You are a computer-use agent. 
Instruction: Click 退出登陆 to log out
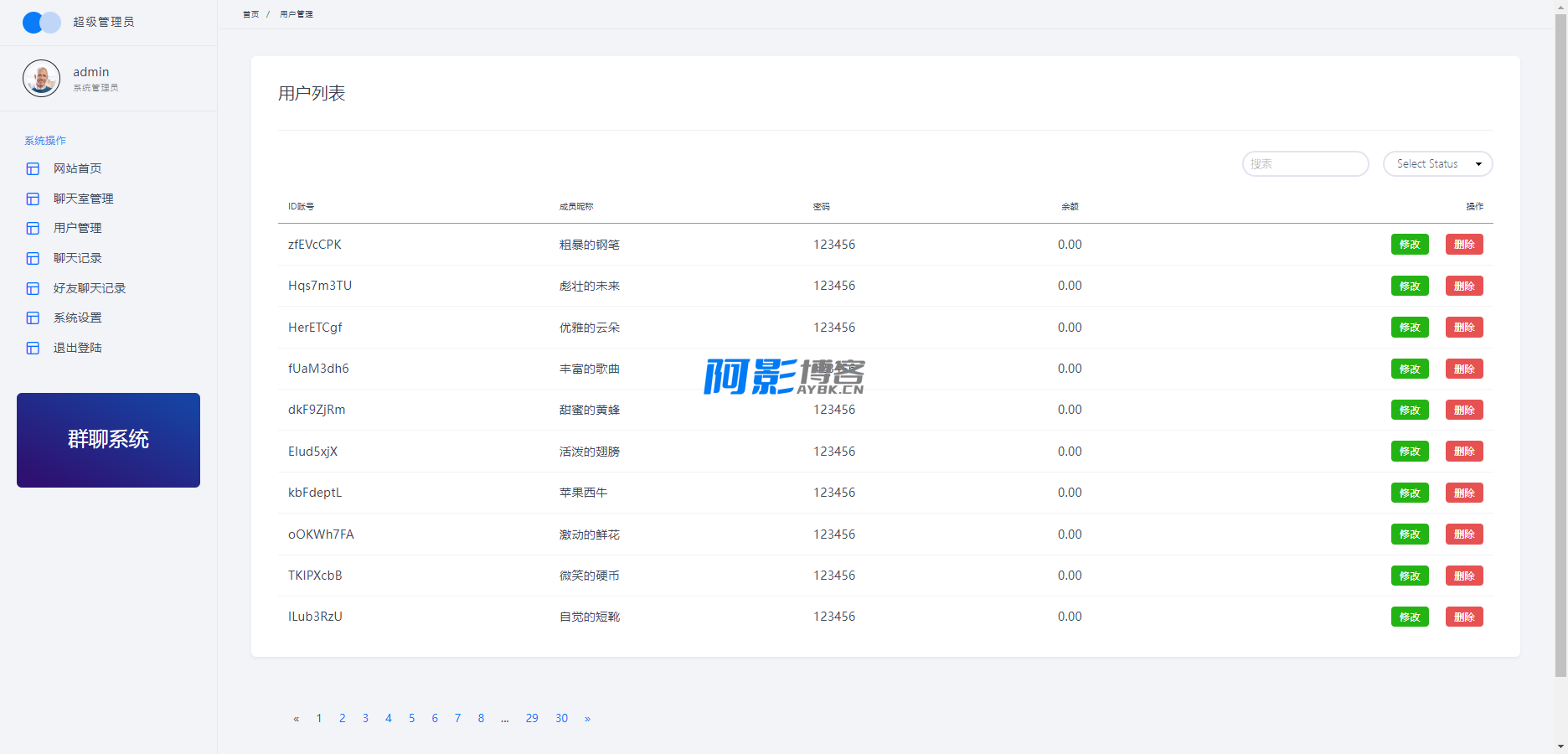pos(78,348)
